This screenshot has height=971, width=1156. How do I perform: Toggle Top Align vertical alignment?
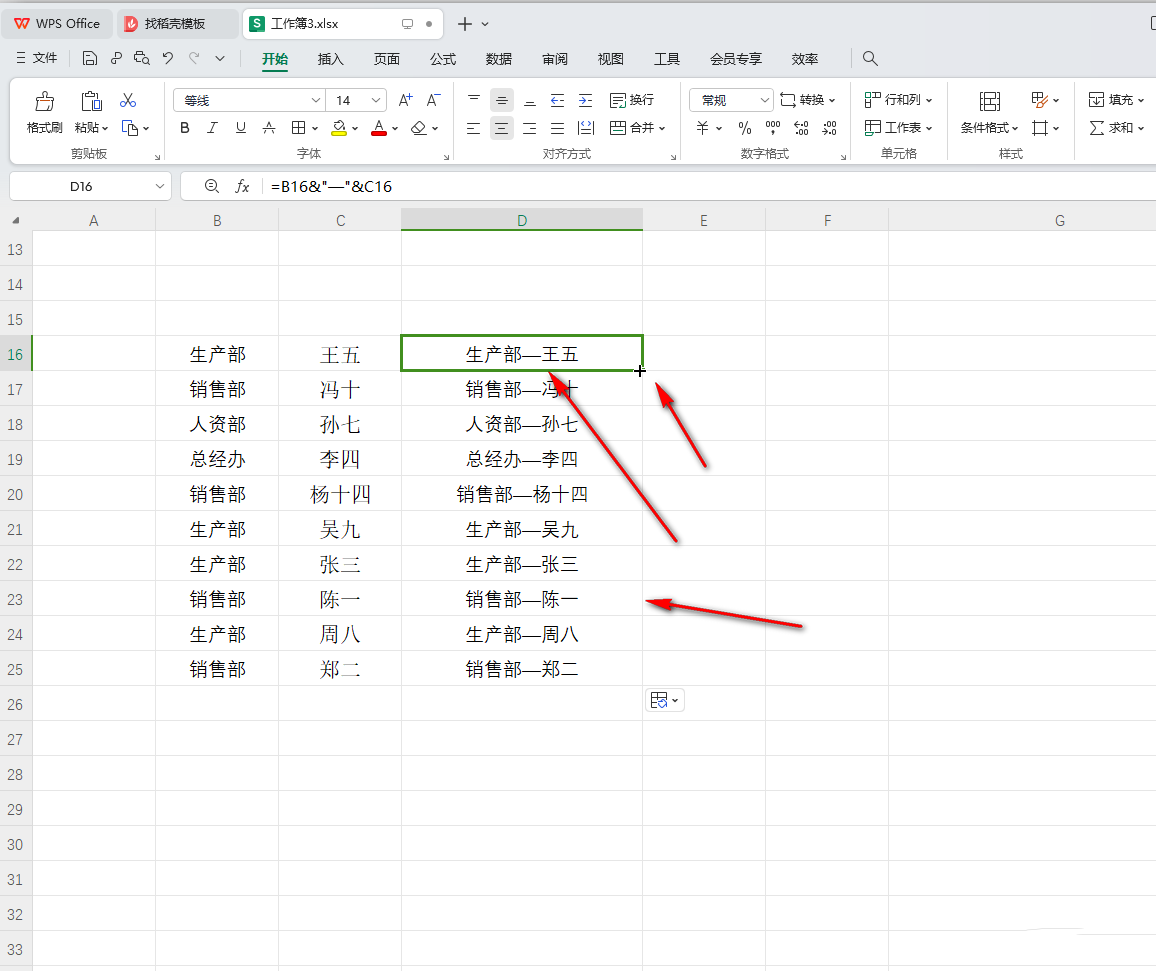click(x=473, y=100)
